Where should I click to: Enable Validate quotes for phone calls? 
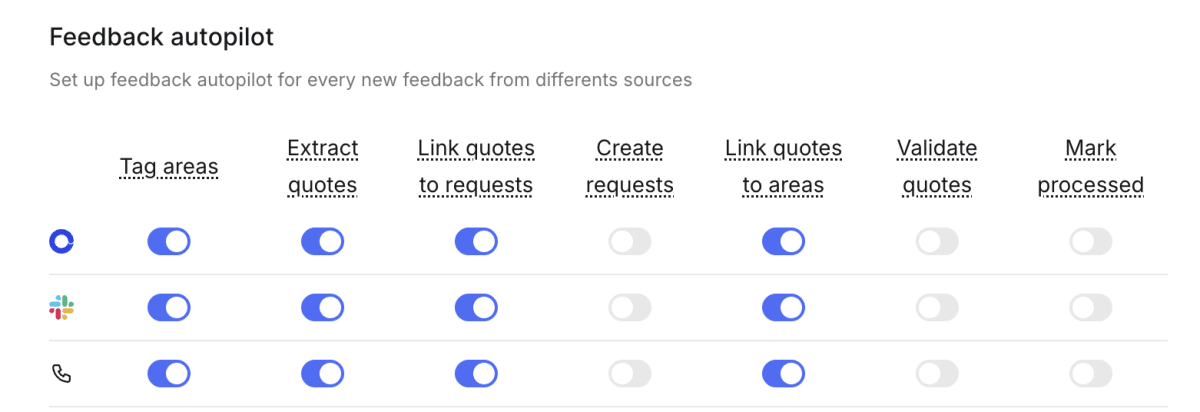tap(937, 374)
